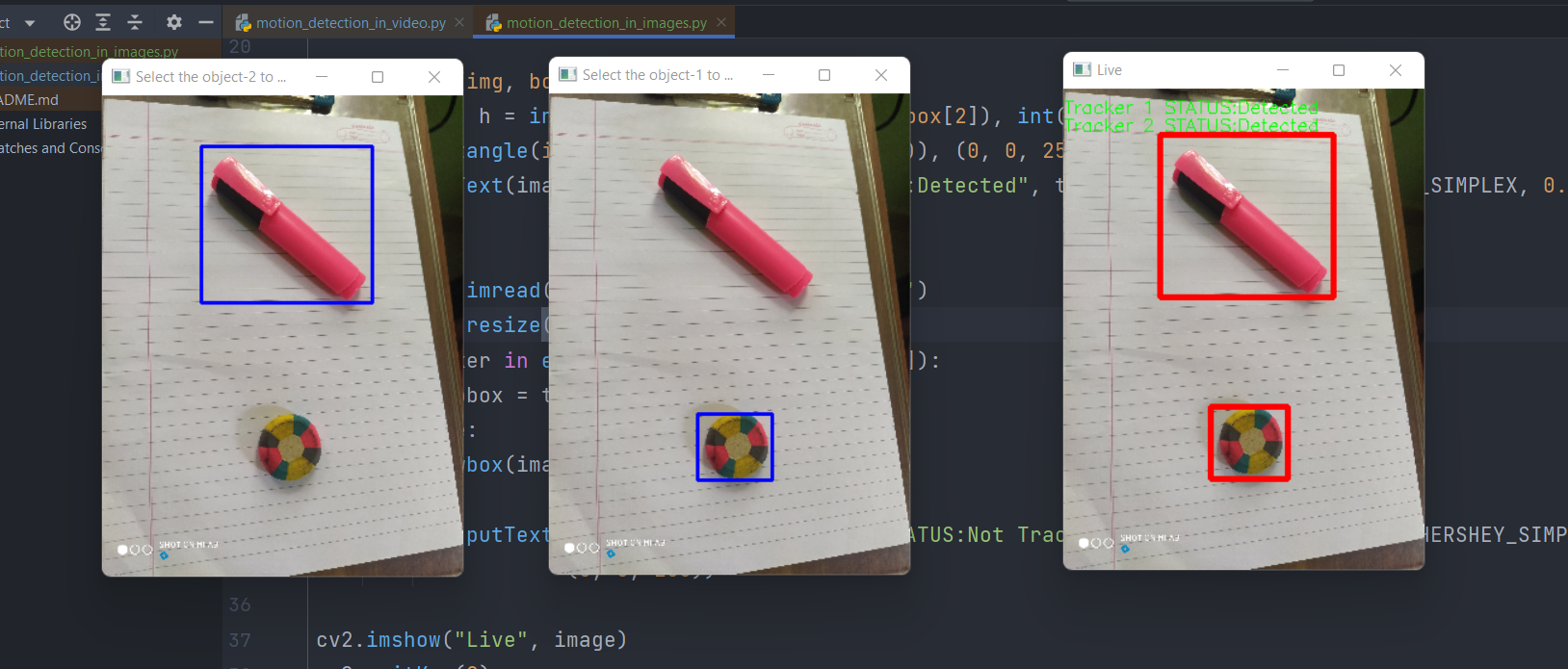Click the colorful disc in Live window

click(x=1250, y=443)
